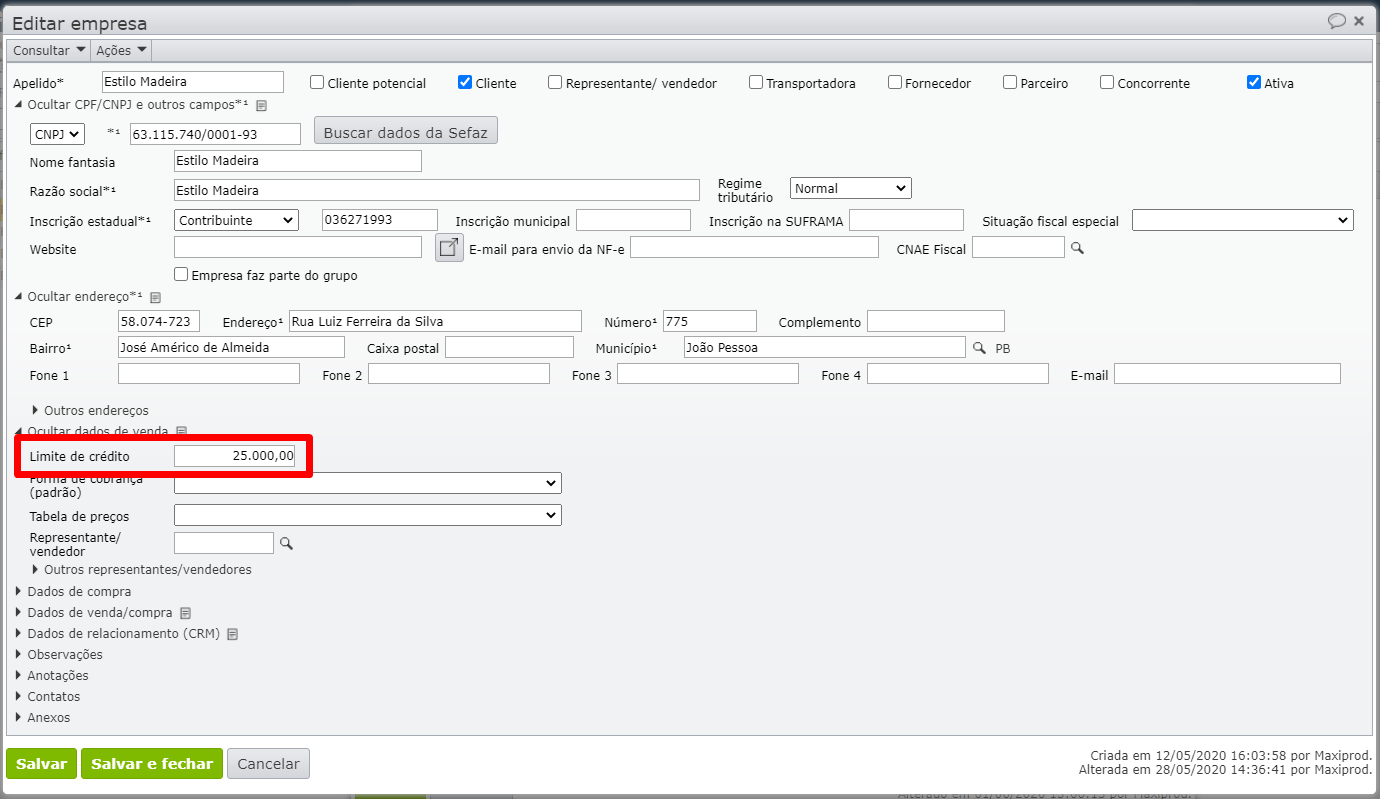Screen dimensions: 1380x799
Task: Click note icon beside Ocultar CPF/CNPJ section
Action: [x=261, y=105]
